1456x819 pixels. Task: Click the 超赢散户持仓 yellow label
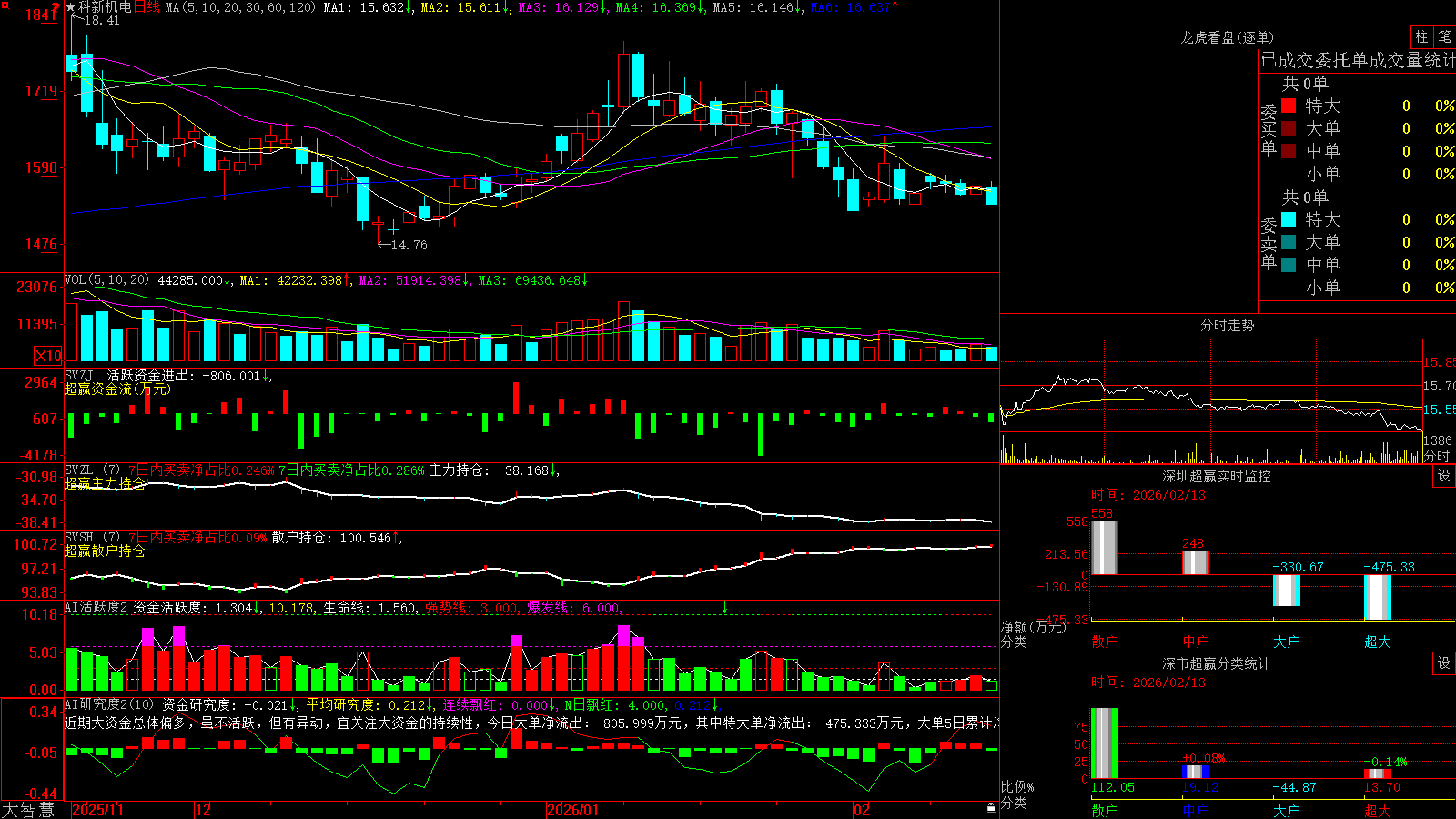pos(105,551)
